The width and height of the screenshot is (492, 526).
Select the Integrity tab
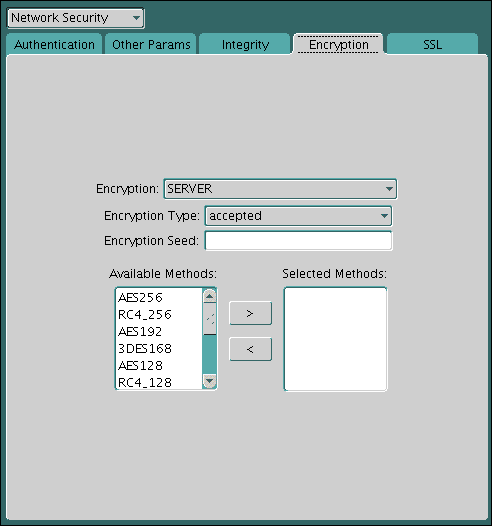(x=245, y=45)
